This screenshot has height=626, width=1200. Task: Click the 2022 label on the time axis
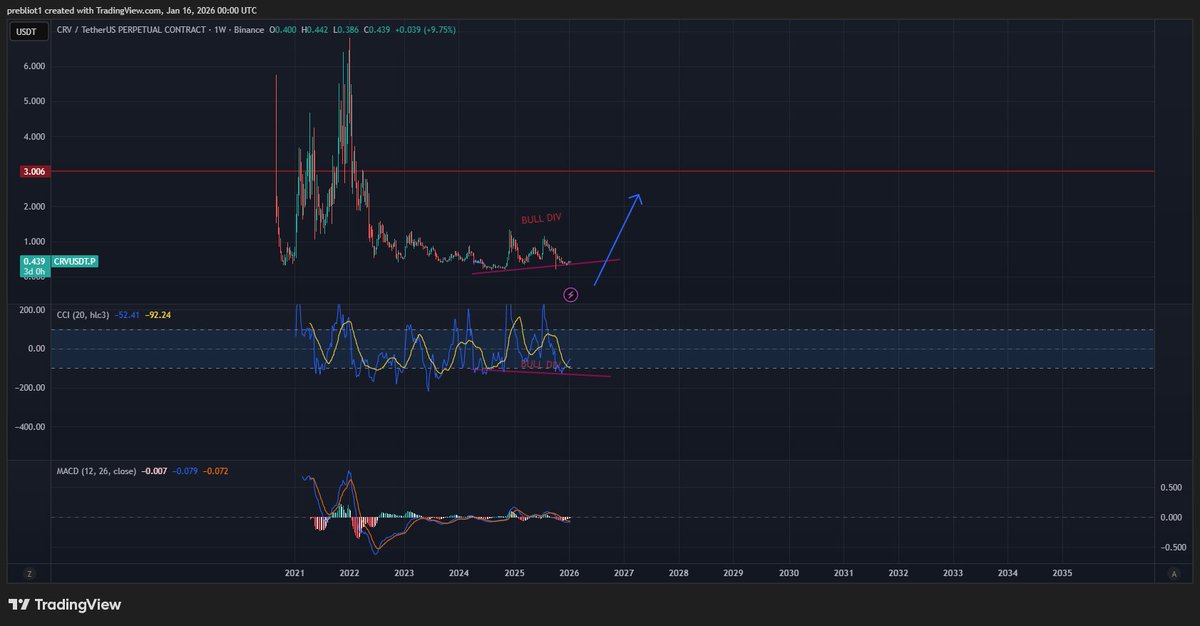click(x=349, y=574)
